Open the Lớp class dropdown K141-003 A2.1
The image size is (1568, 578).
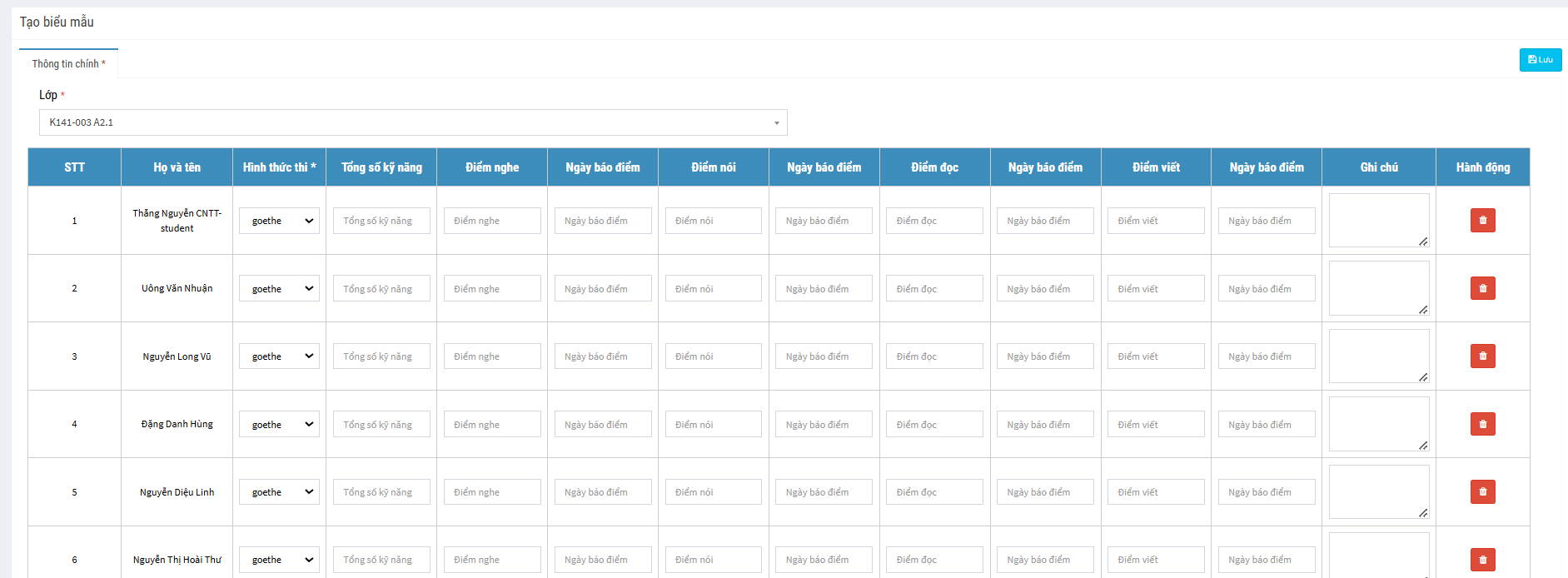[x=412, y=122]
